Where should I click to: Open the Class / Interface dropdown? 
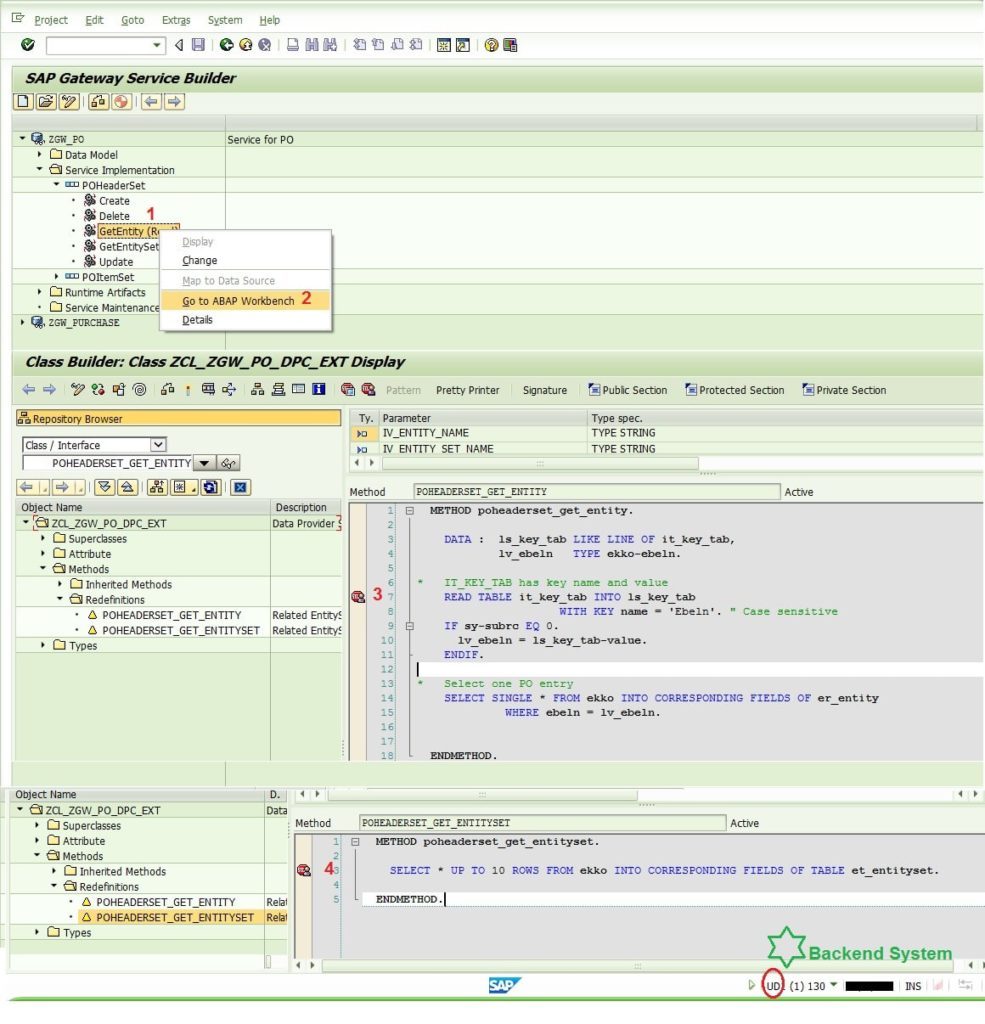pos(158,445)
